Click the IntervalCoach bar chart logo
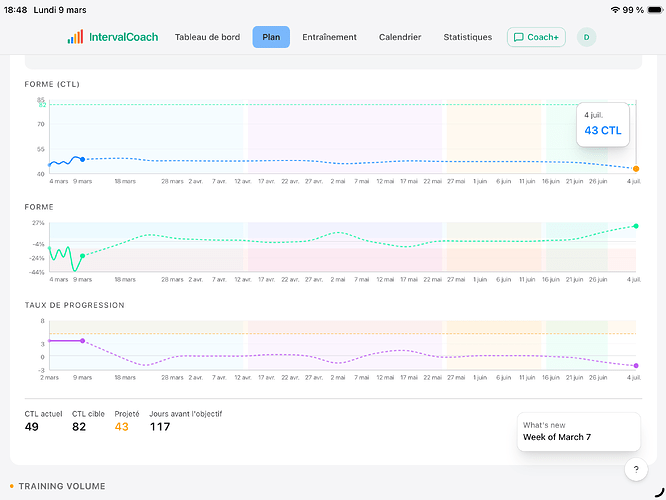Image resolution: width=666 pixels, height=500 pixels. (x=76, y=37)
